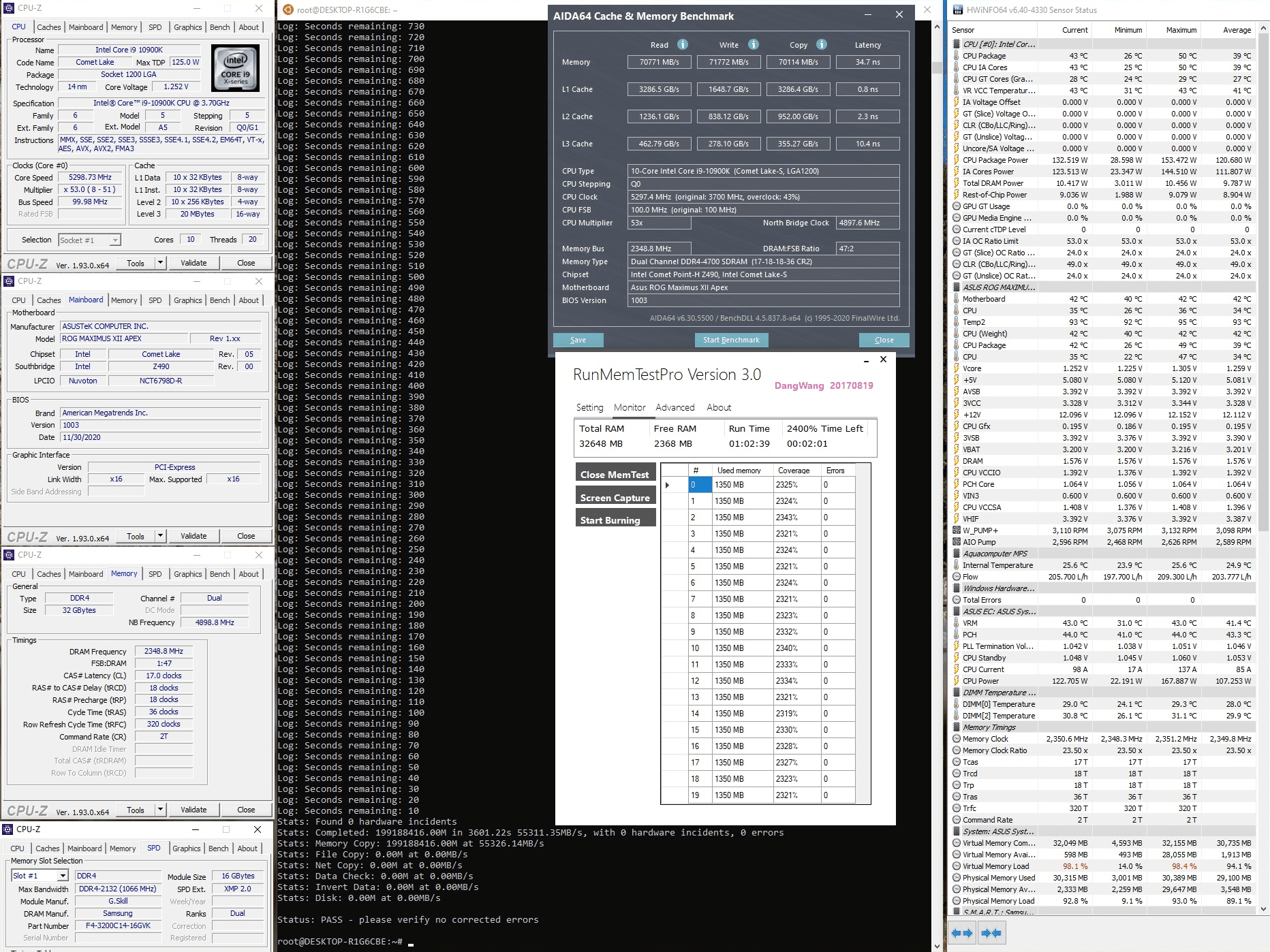Click thermometer icon beside CPU Package Power row
Screen dimensions: 1270x952
(957, 160)
